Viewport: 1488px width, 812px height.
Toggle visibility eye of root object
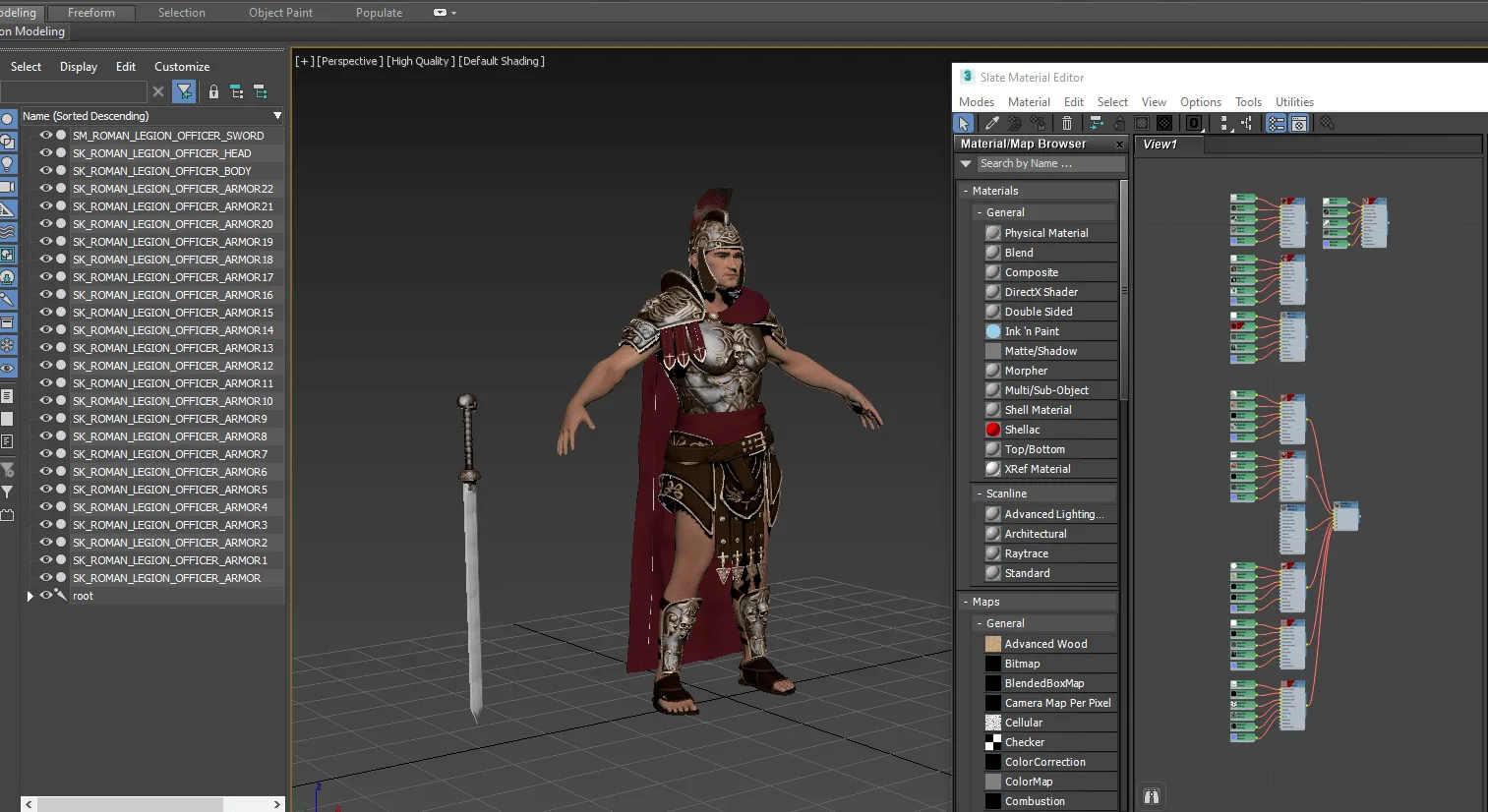(45, 596)
